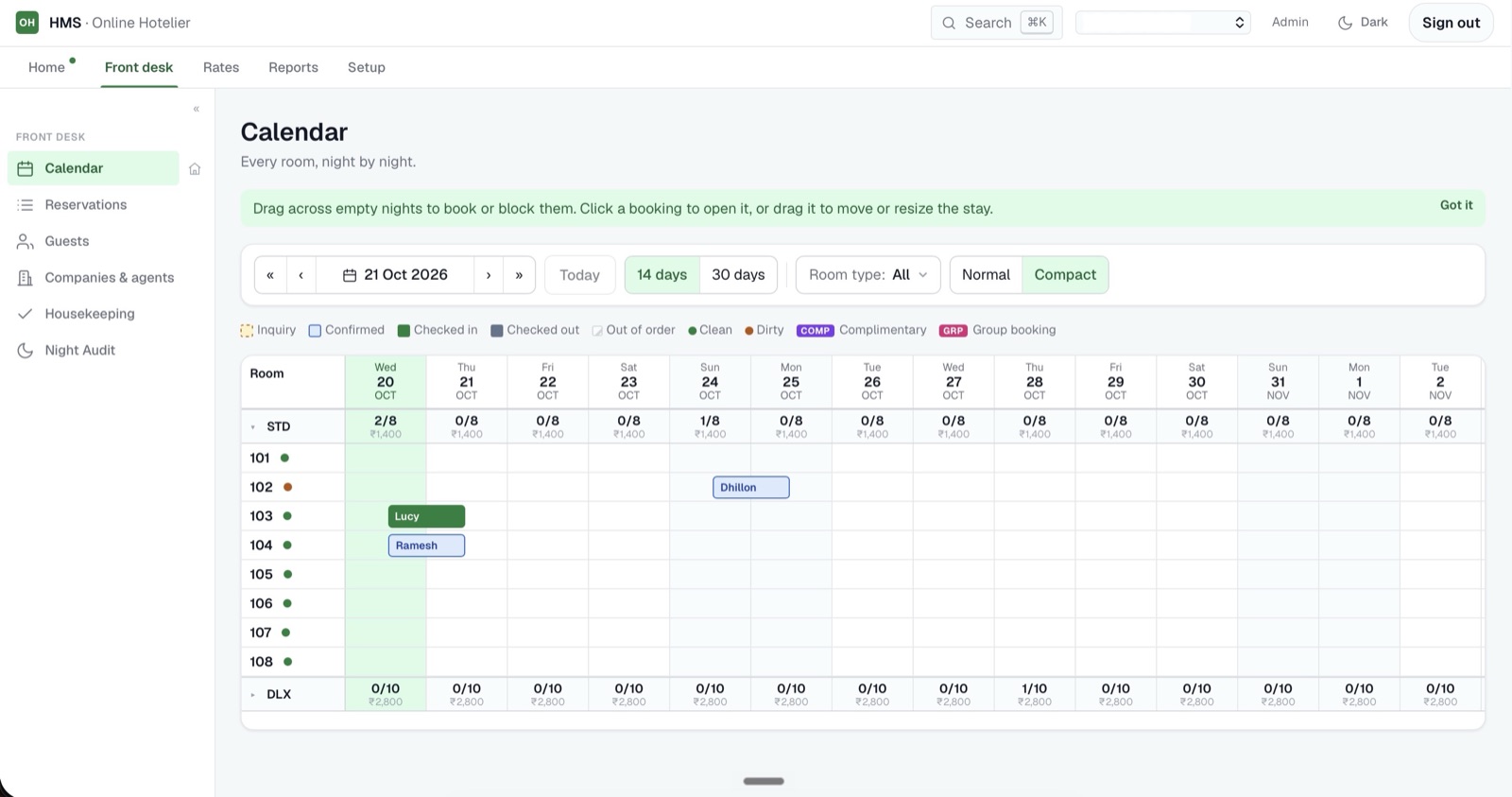The width and height of the screenshot is (1512, 797).
Task: Go to next day with right arrow
Action: click(x=489, y=275)
